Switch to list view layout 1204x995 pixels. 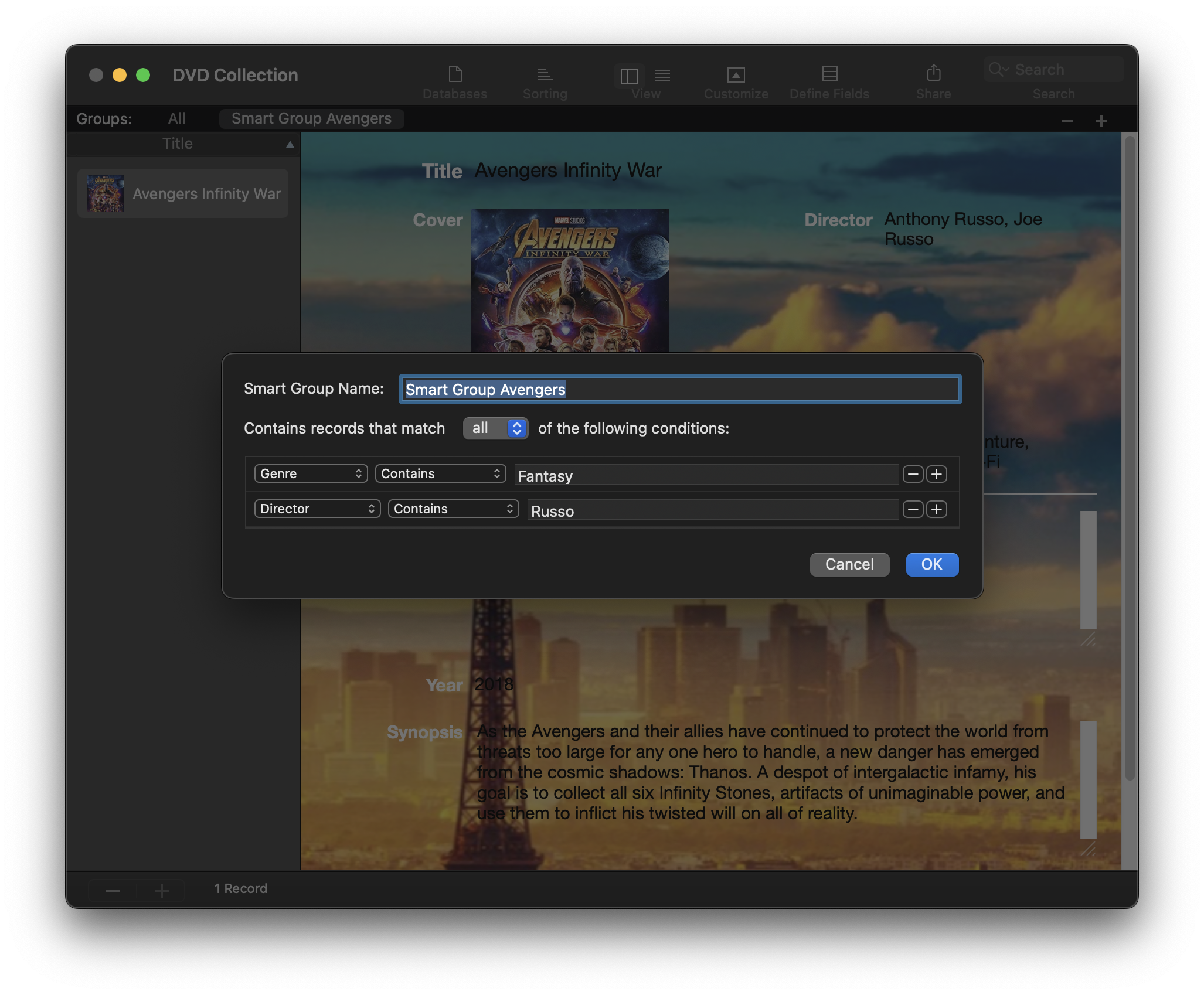pyautogui.click(x=662, y=76)
